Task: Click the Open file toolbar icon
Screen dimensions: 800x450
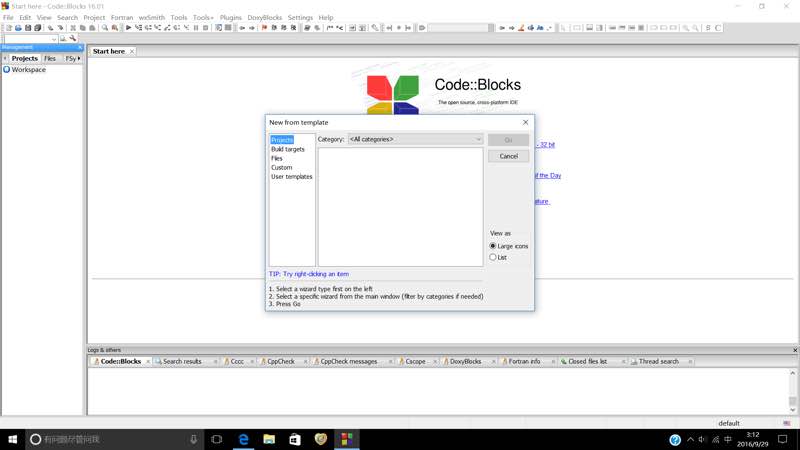Action: 18,28
